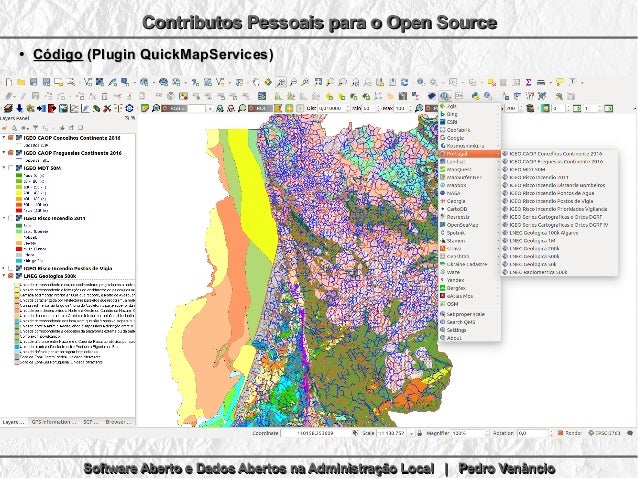Add IGEO CAOP Concelhos Continente 2016 from submenu
The height and width of the screenshot is (479, 638).
click(x=559, y=154)
